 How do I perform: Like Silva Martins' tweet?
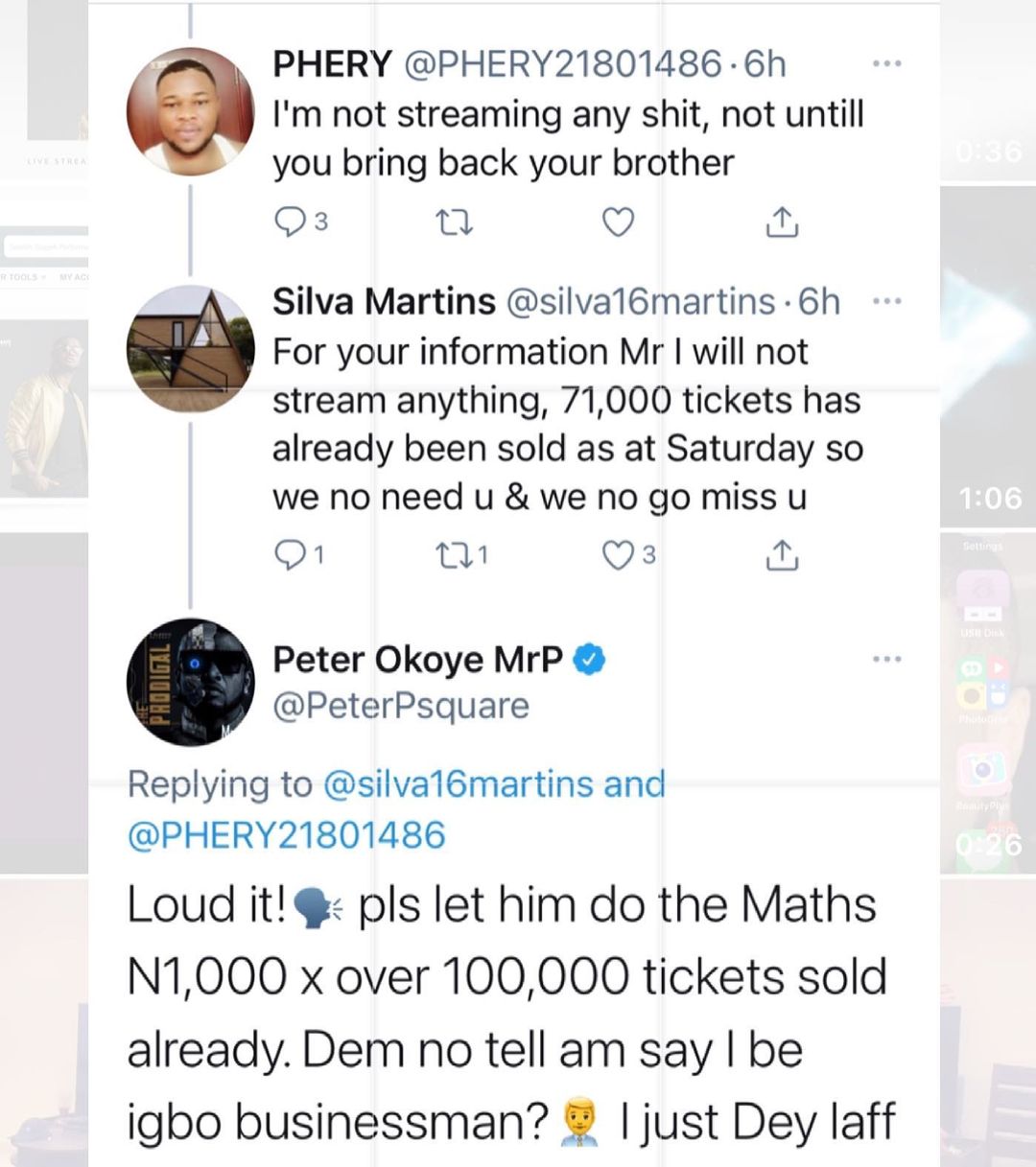pos(618,554)
